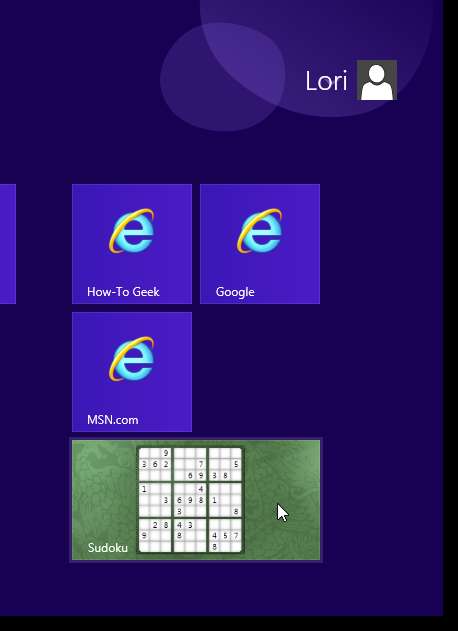Click the Internet Explorer logo on How-To Geek tile
The height and width of the screenshot is (631, 458).
(x=132, y=231)
